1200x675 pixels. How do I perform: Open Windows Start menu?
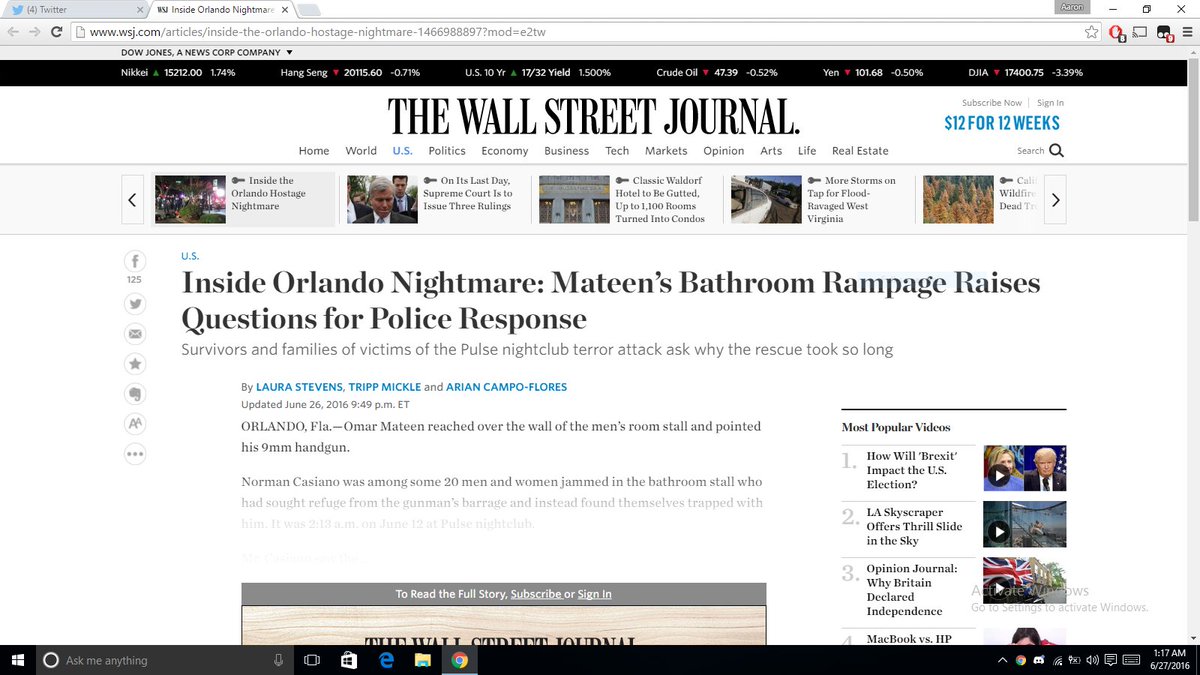pyautogui.click(x=17, y=660)
